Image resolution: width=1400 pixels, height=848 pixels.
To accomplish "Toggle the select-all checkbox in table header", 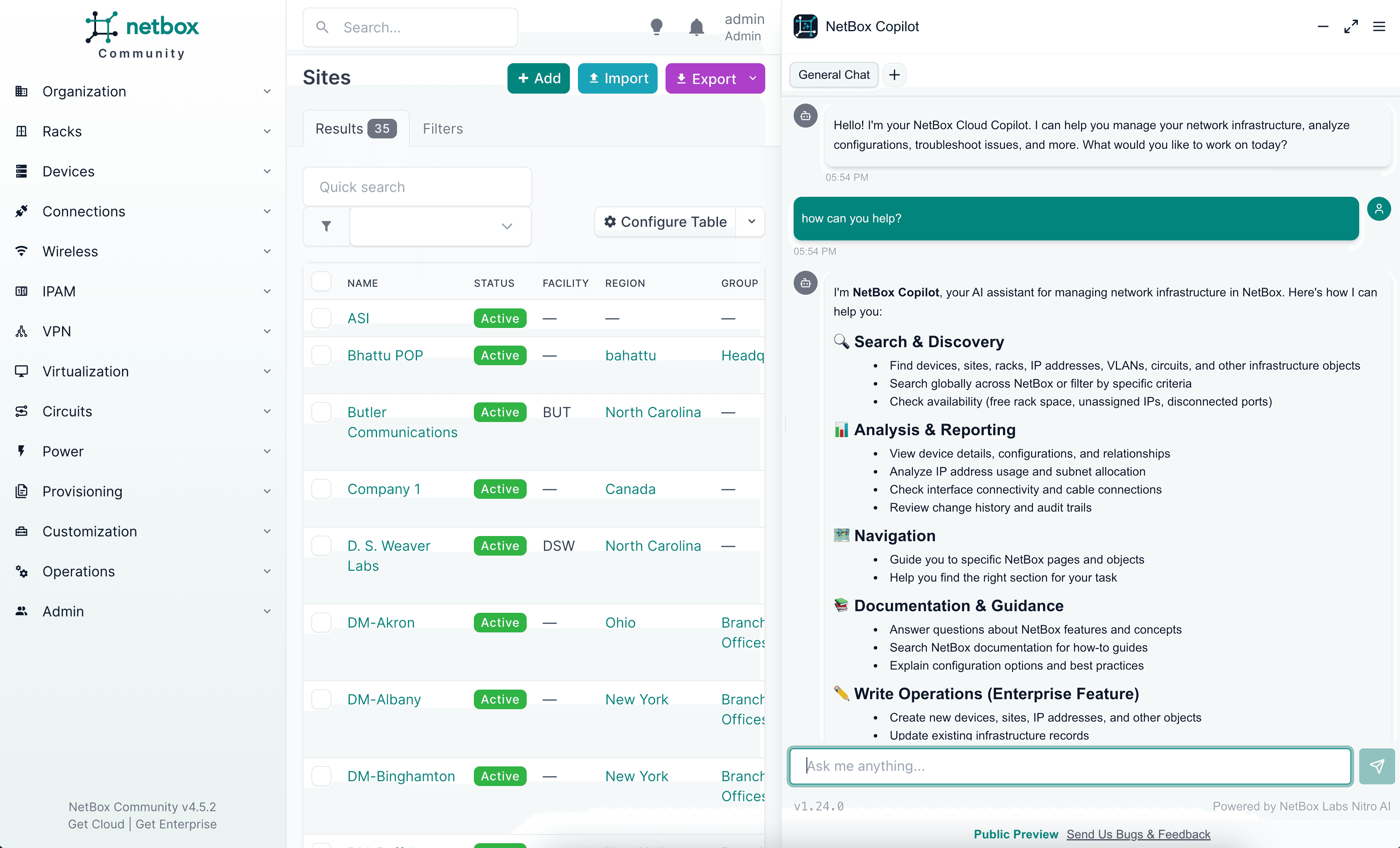I will click(x=322, y=282).
